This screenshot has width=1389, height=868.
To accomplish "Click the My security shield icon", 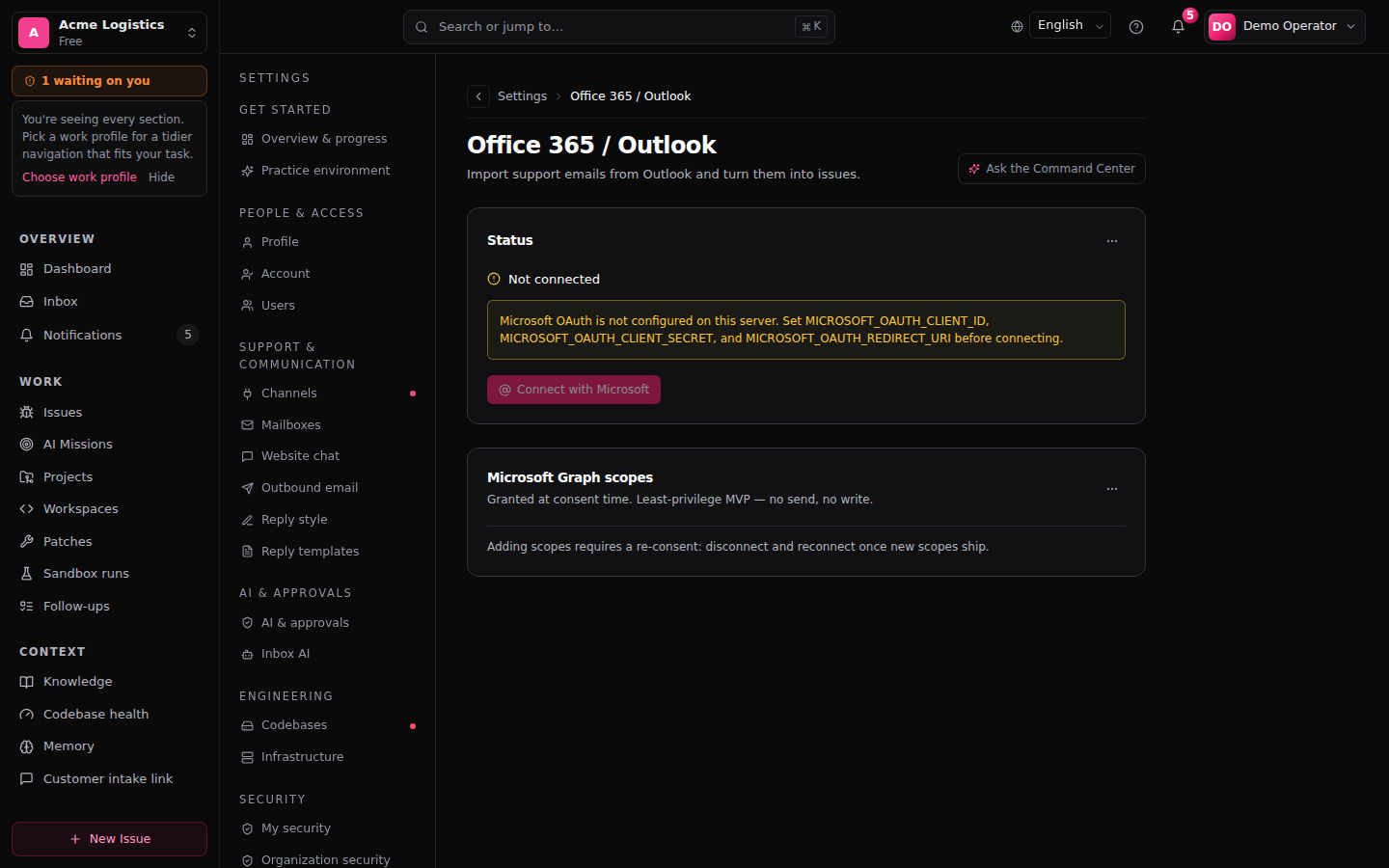I will point(248,828).
